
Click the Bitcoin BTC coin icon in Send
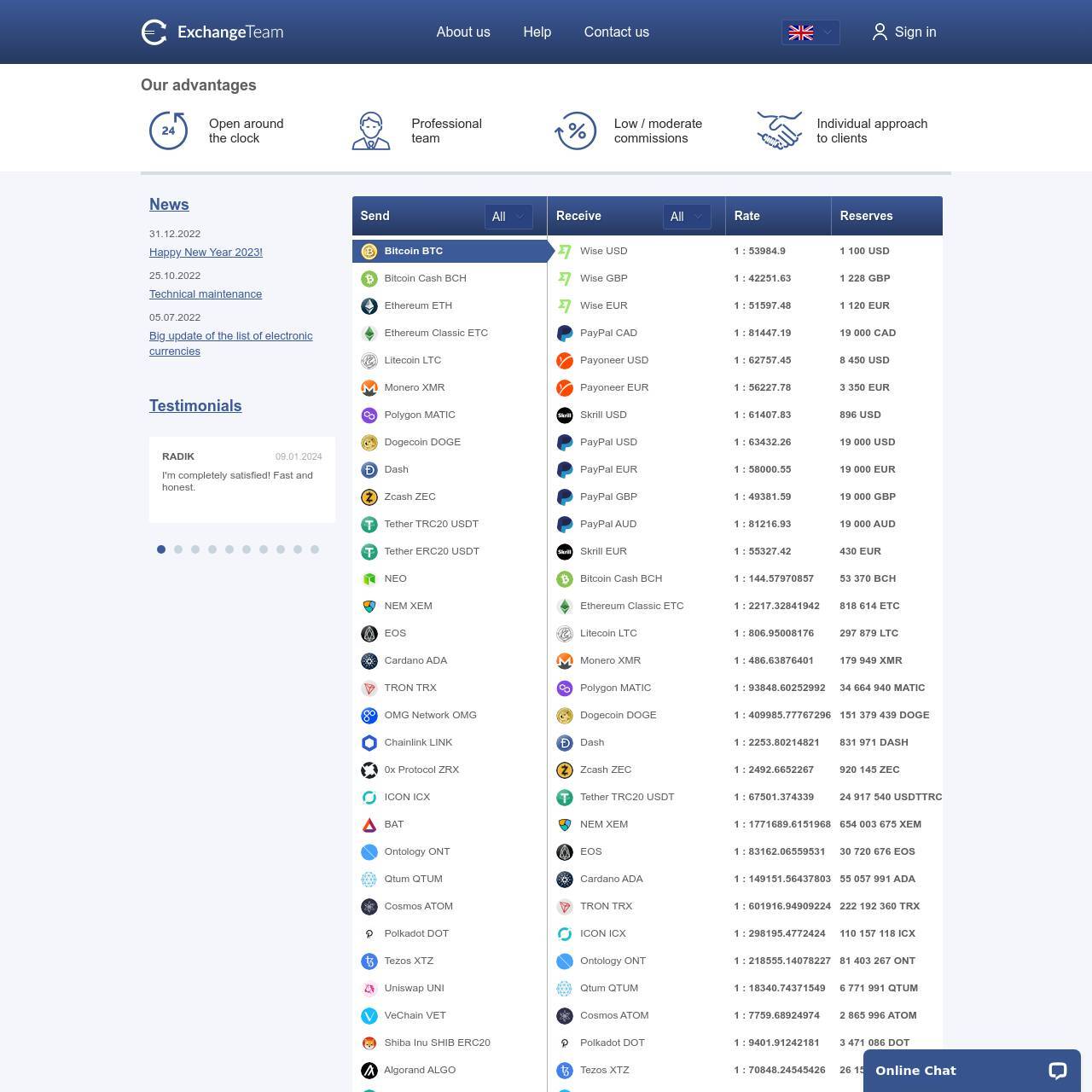pos(369,251)
